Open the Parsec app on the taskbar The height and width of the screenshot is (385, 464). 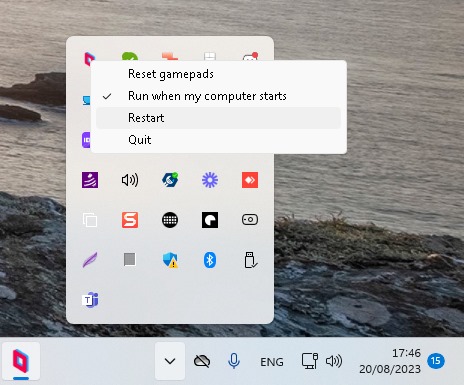click(21, 361)
